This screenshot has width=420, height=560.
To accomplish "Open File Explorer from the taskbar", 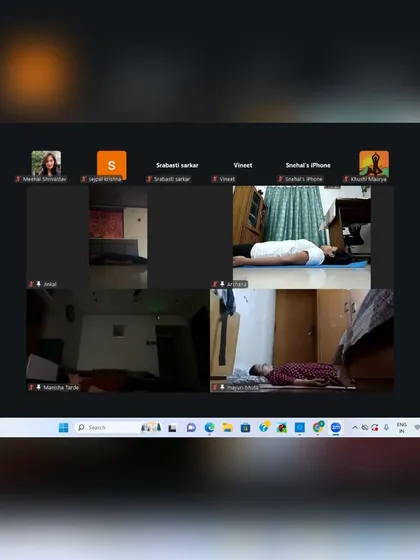I will (x=228, y=428).
